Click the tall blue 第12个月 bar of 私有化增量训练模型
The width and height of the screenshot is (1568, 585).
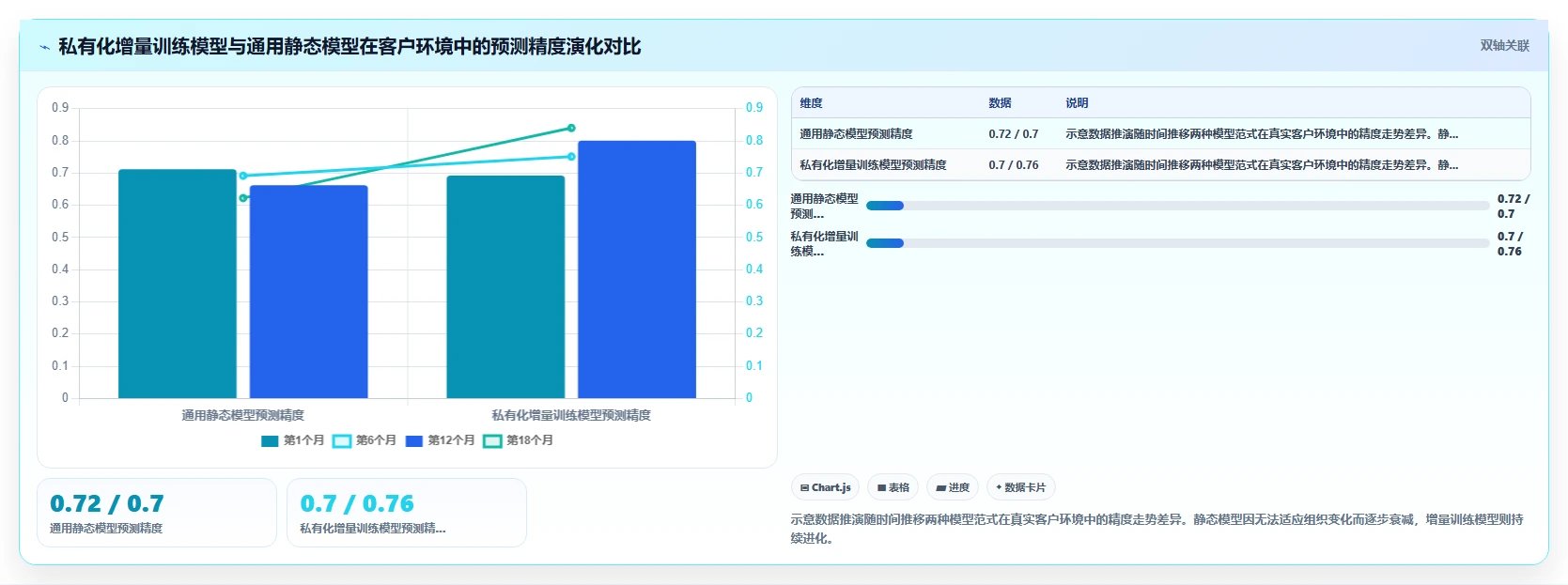[x=637, y=269]
